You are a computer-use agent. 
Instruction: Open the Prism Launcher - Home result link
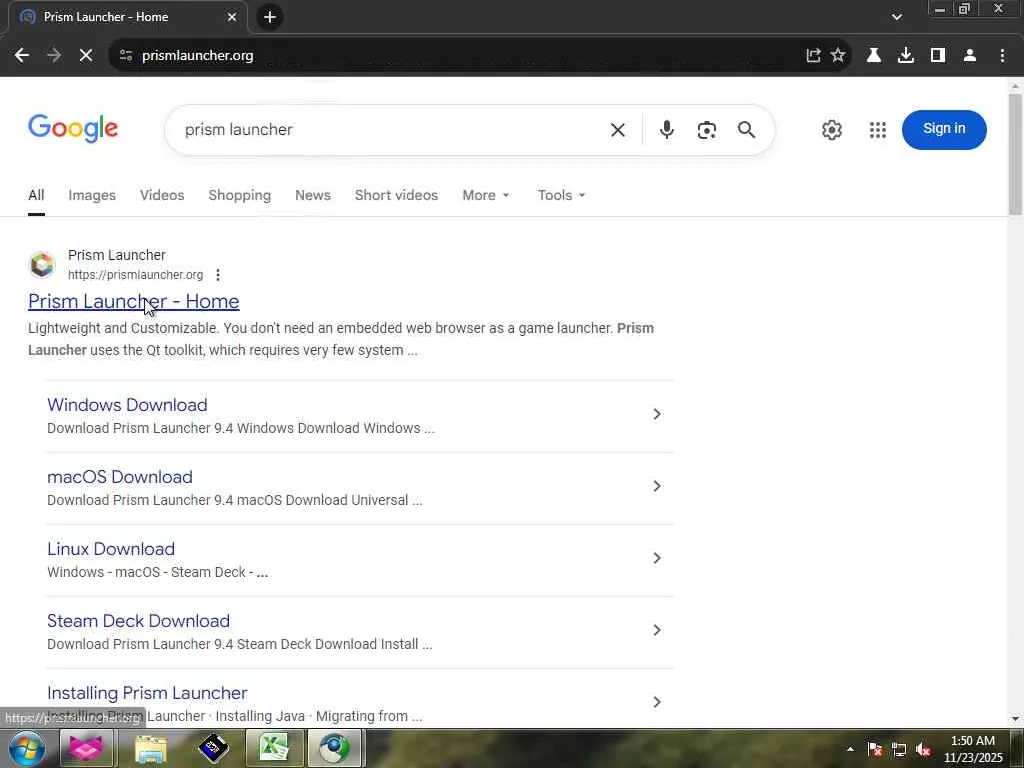134,301
